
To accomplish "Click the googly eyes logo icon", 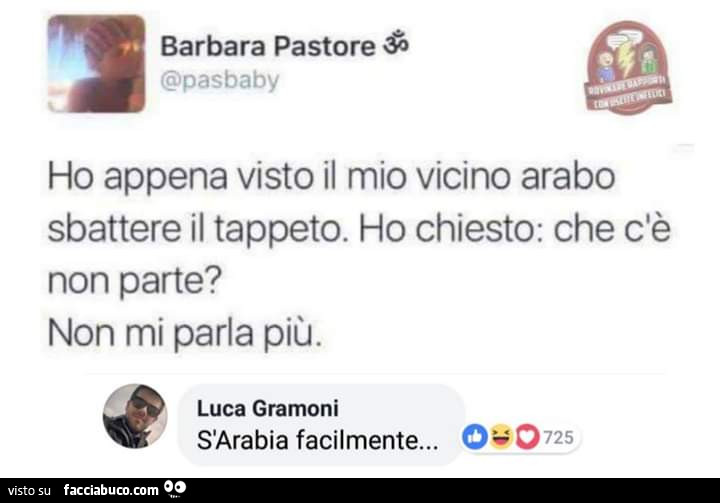I will pyautogui.click(x=174, y=489).
